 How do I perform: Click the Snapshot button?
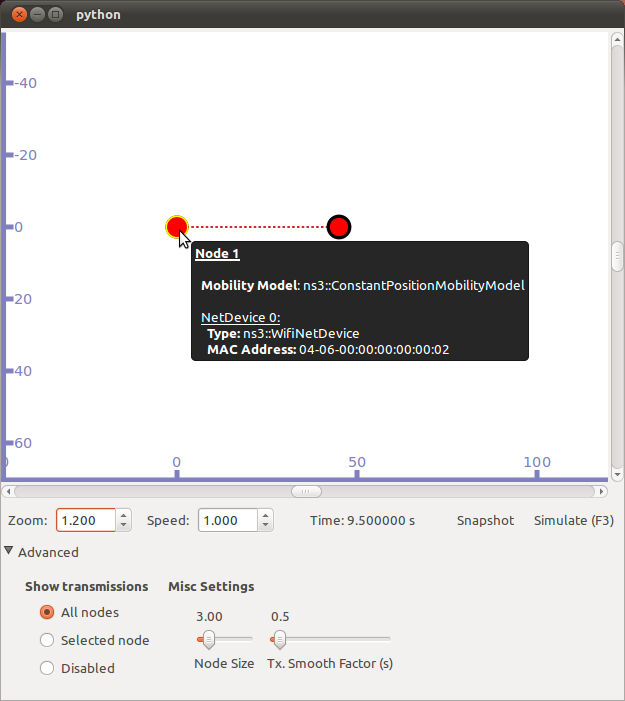[485, 520]
